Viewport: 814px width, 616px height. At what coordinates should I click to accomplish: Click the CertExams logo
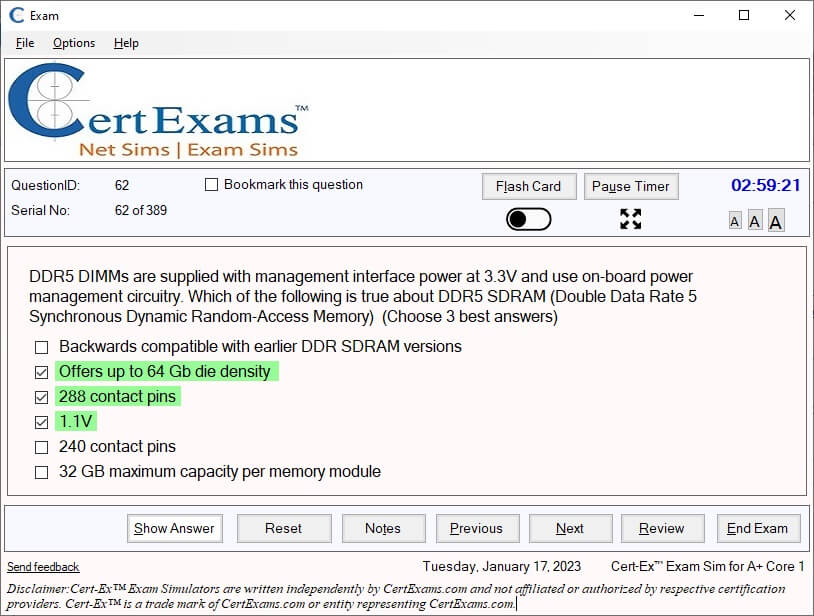pos(160,108)
